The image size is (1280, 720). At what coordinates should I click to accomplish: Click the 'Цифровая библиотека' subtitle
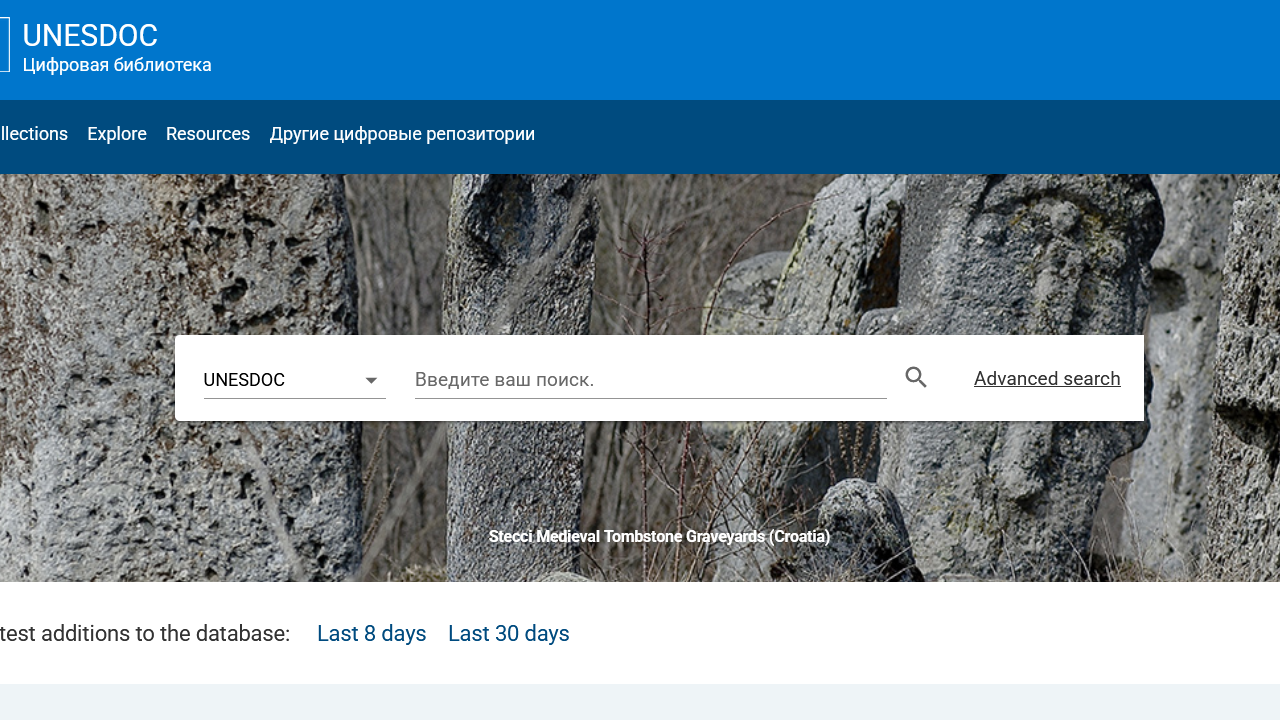point(117,66)
